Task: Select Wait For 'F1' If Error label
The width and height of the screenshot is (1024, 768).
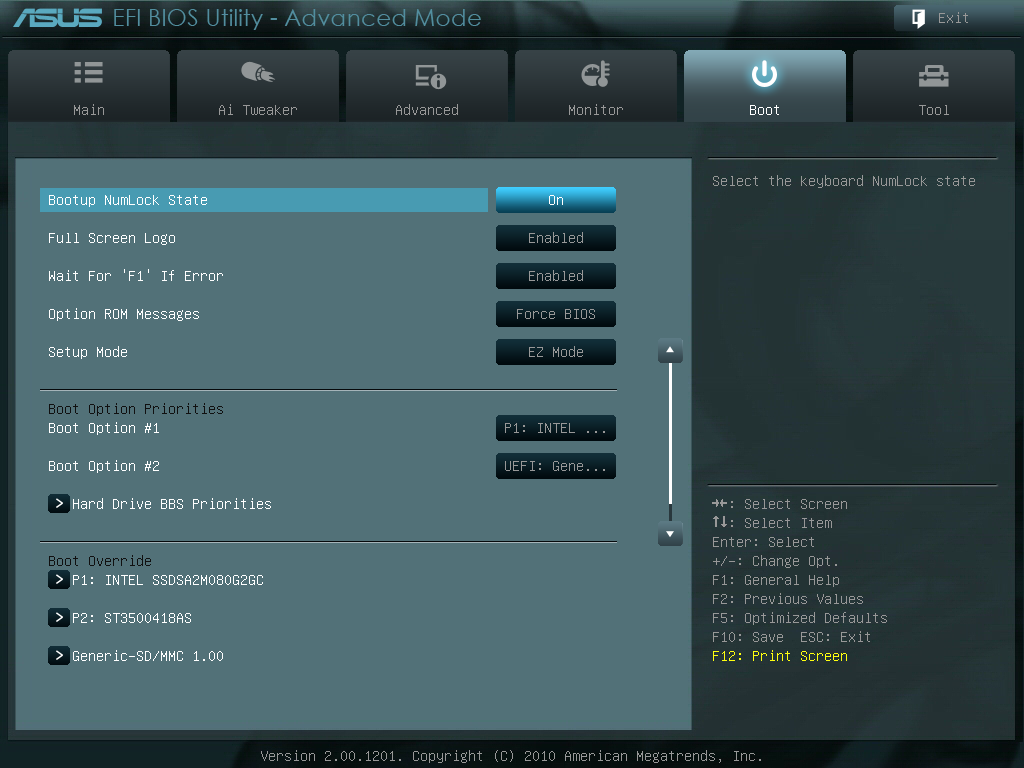Action: 136,276
